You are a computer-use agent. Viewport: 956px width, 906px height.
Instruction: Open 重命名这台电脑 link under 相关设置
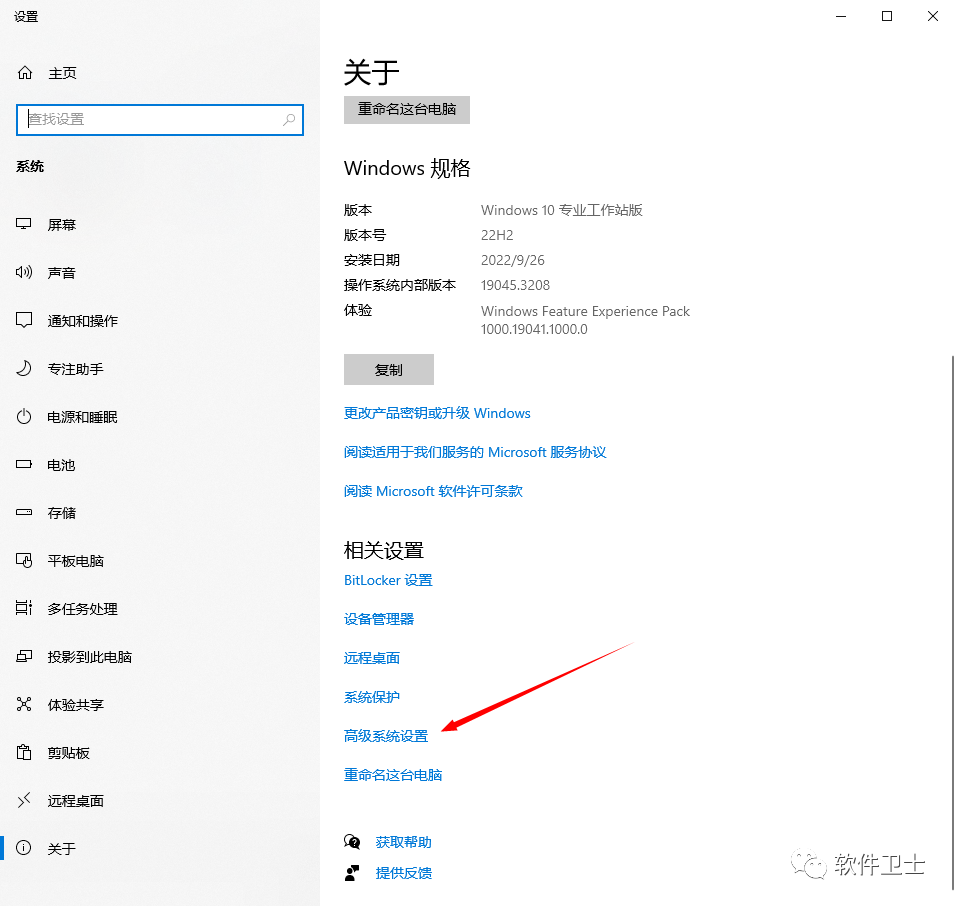(393, 775)
